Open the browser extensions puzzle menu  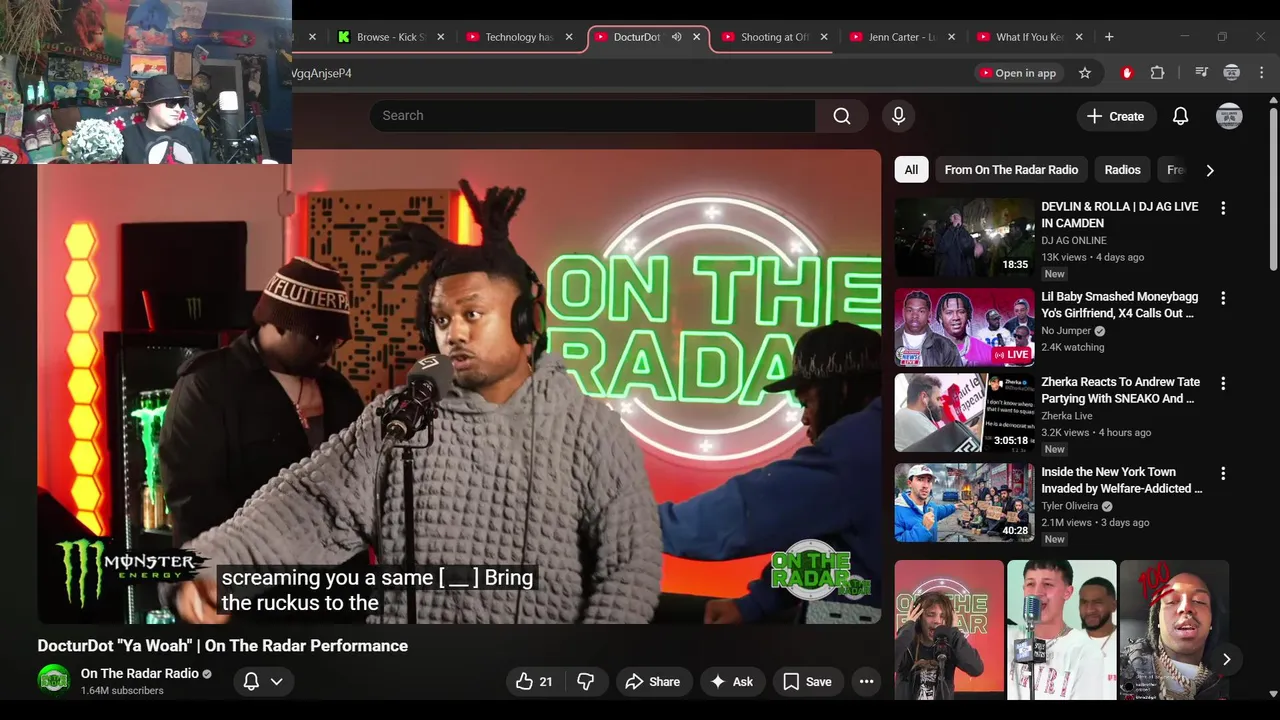tap(1158, 73)
